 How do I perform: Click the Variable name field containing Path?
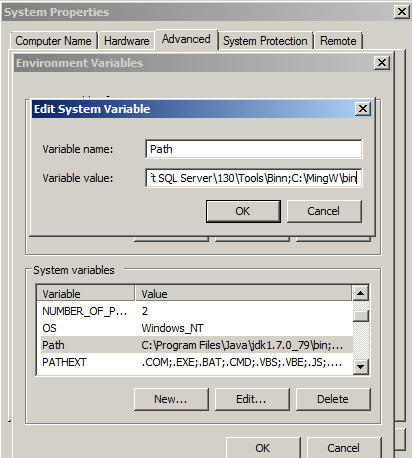point(254,149)
